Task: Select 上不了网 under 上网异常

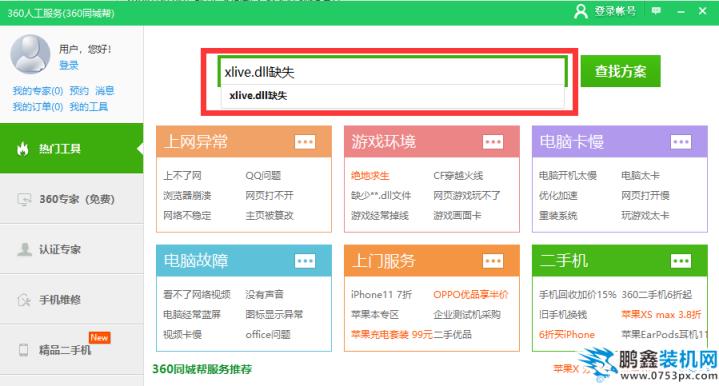Action: click(182, 176)
